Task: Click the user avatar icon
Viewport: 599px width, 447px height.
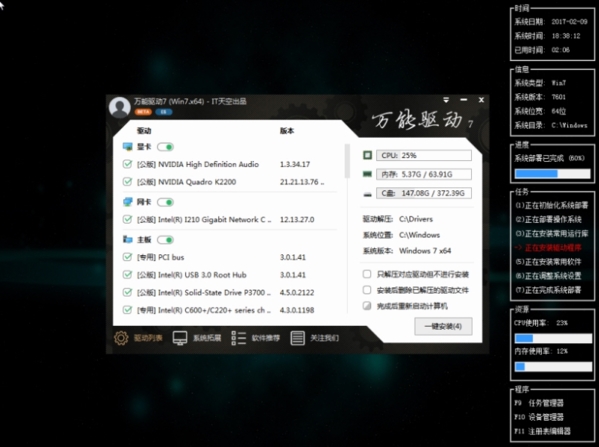Action: (x=120, y=107)
